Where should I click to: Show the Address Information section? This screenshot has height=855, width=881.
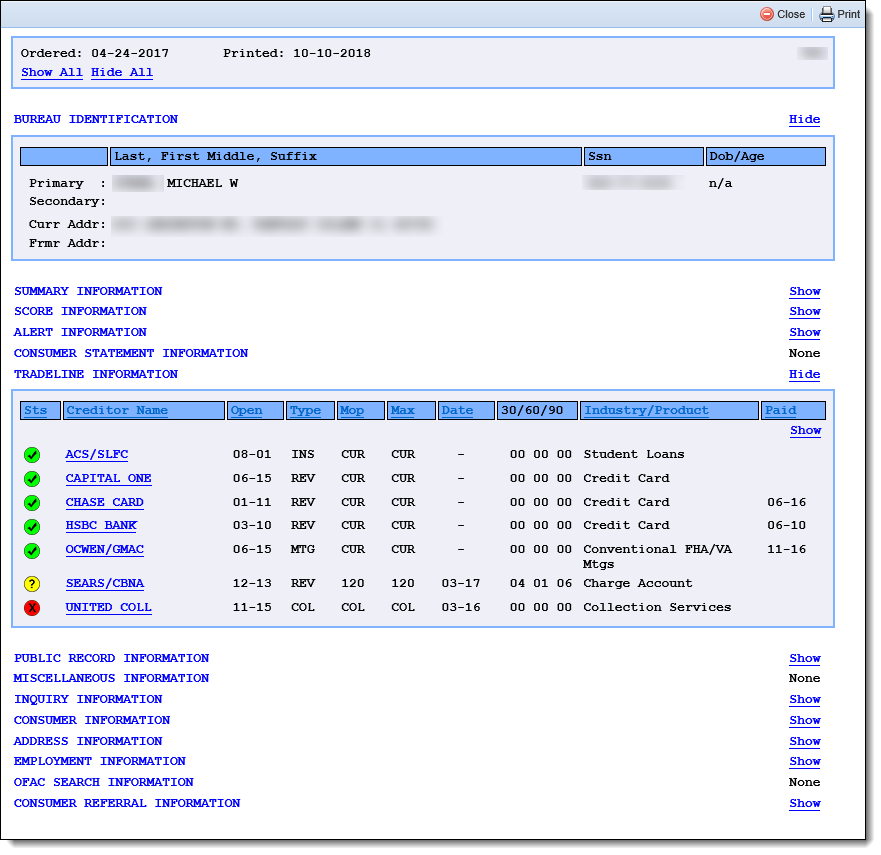click(805, 741)
